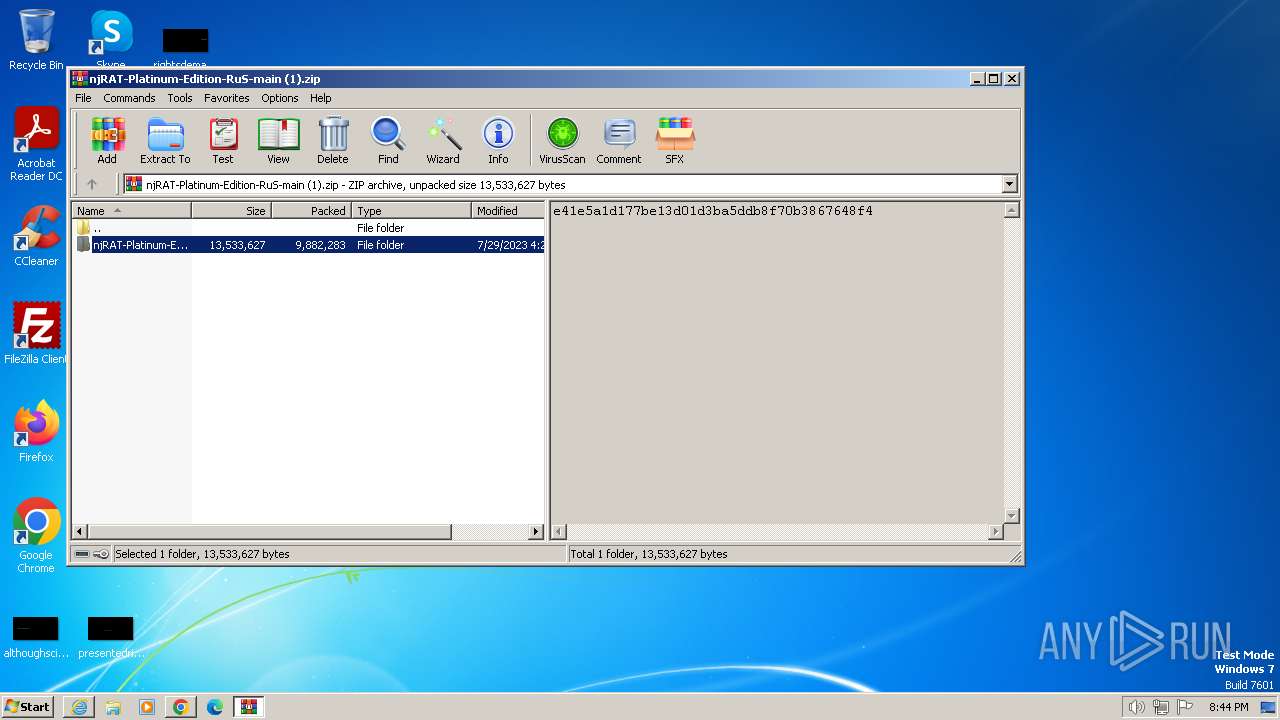Open the presentedri... desktop file
This screenshot has width=1280, height=720.
tap(111, 637)
